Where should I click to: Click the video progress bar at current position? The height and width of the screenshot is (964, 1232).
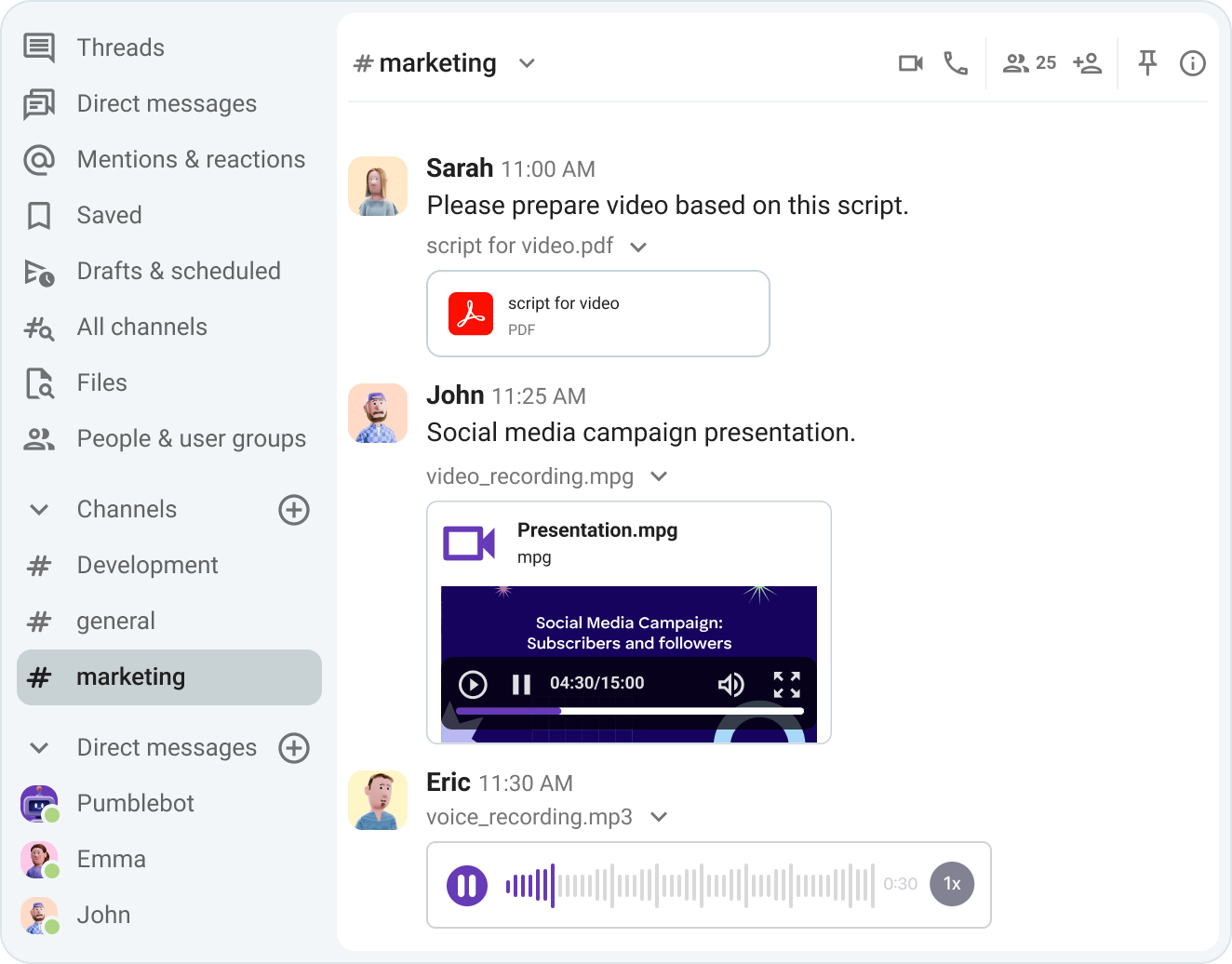click(561, 710)
